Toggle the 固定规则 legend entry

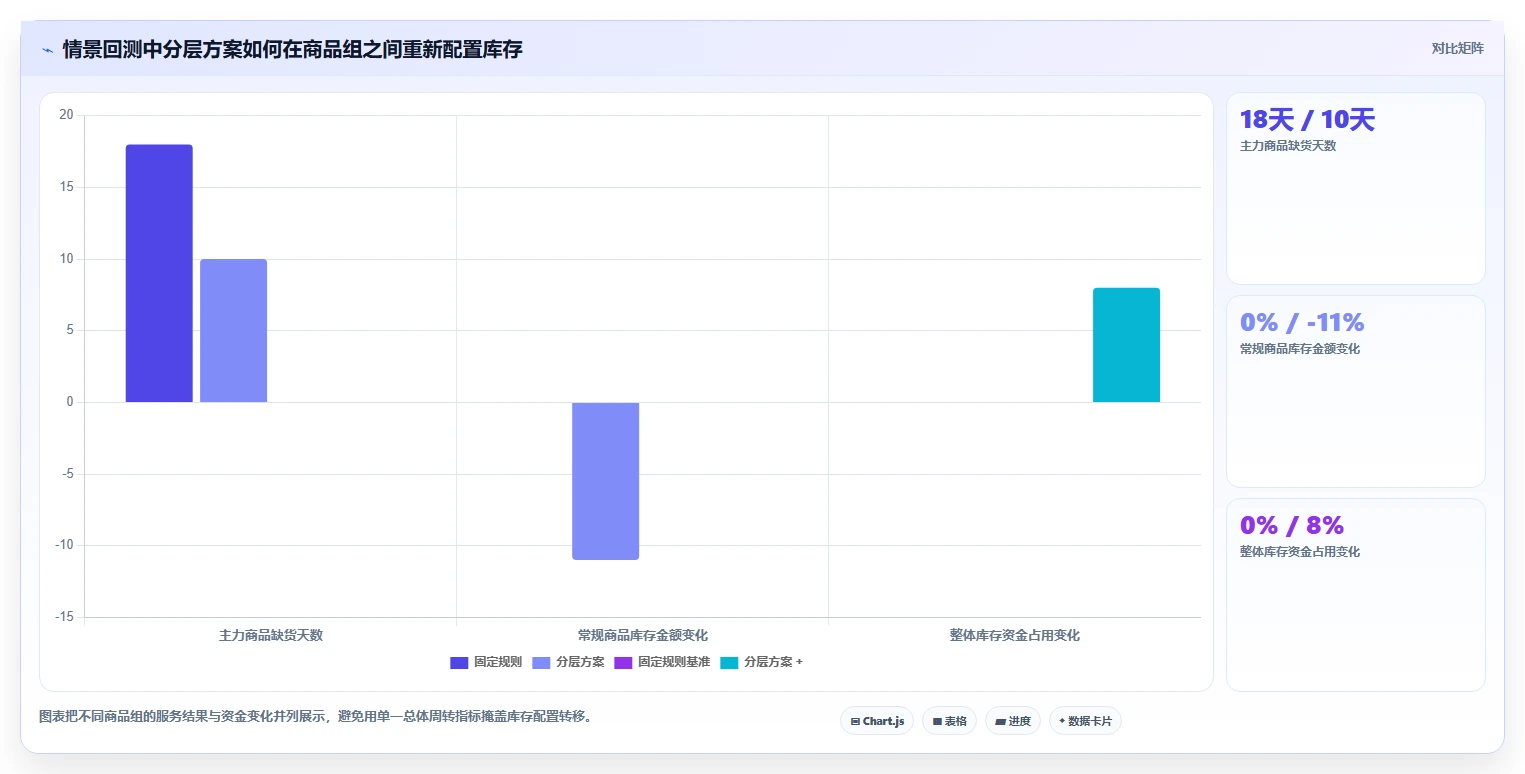pos(486,662)
